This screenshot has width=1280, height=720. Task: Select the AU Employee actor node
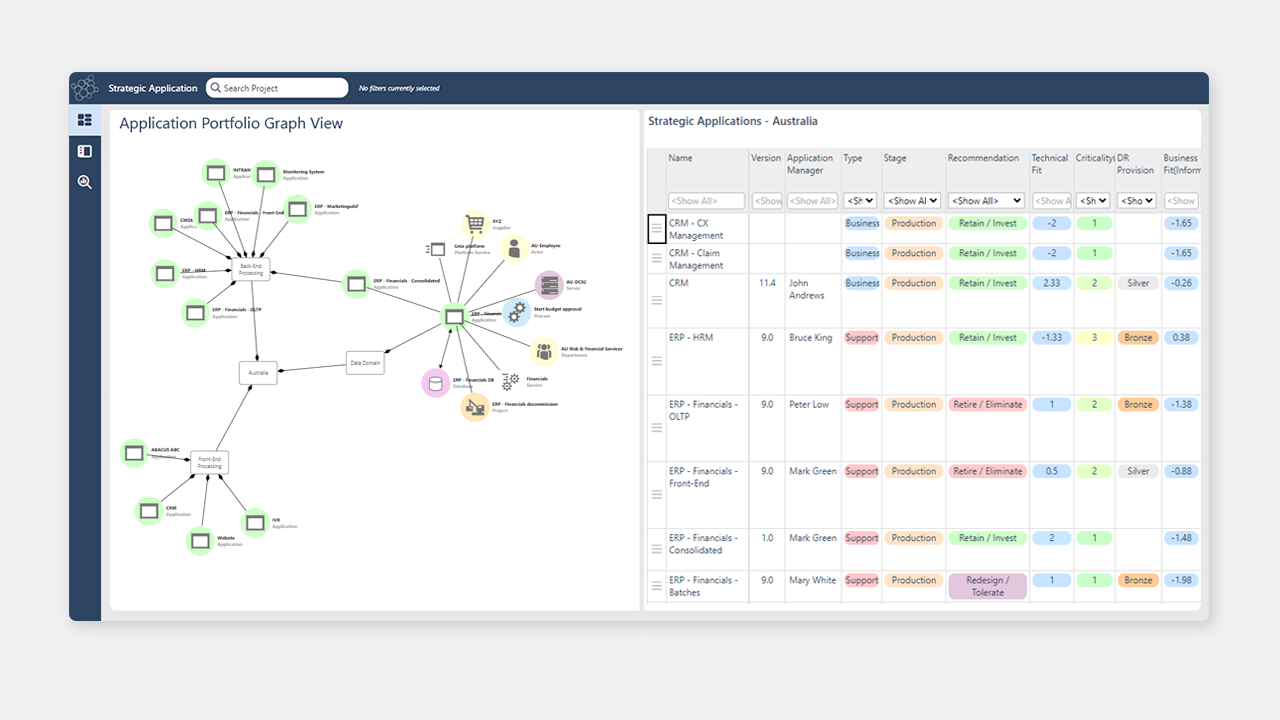pos(514,248)
